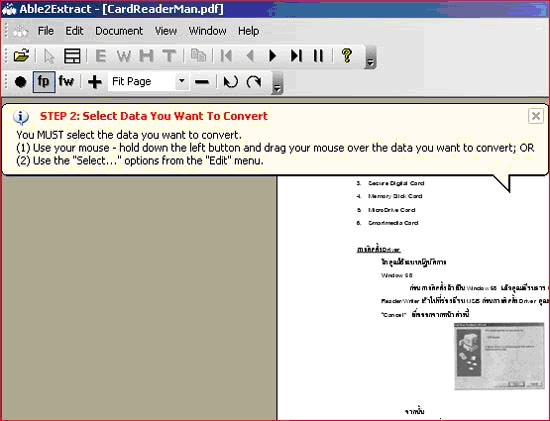Open Help via the question mark icon
The height and width of the screenshot is (421, 550).
[347, 55]
